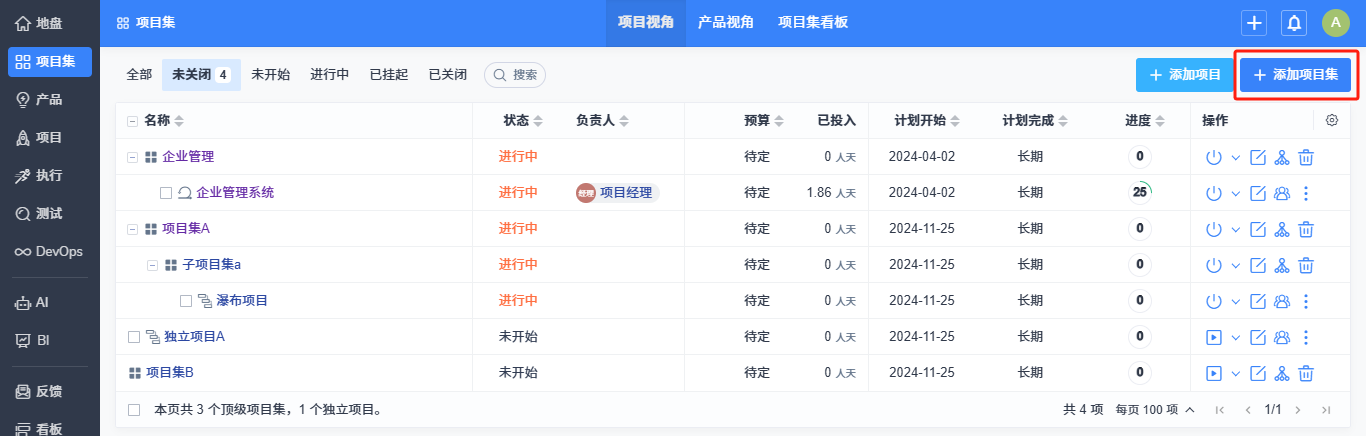1366x436 pixels.
Task: Filter by 全部
Action: 139,75
